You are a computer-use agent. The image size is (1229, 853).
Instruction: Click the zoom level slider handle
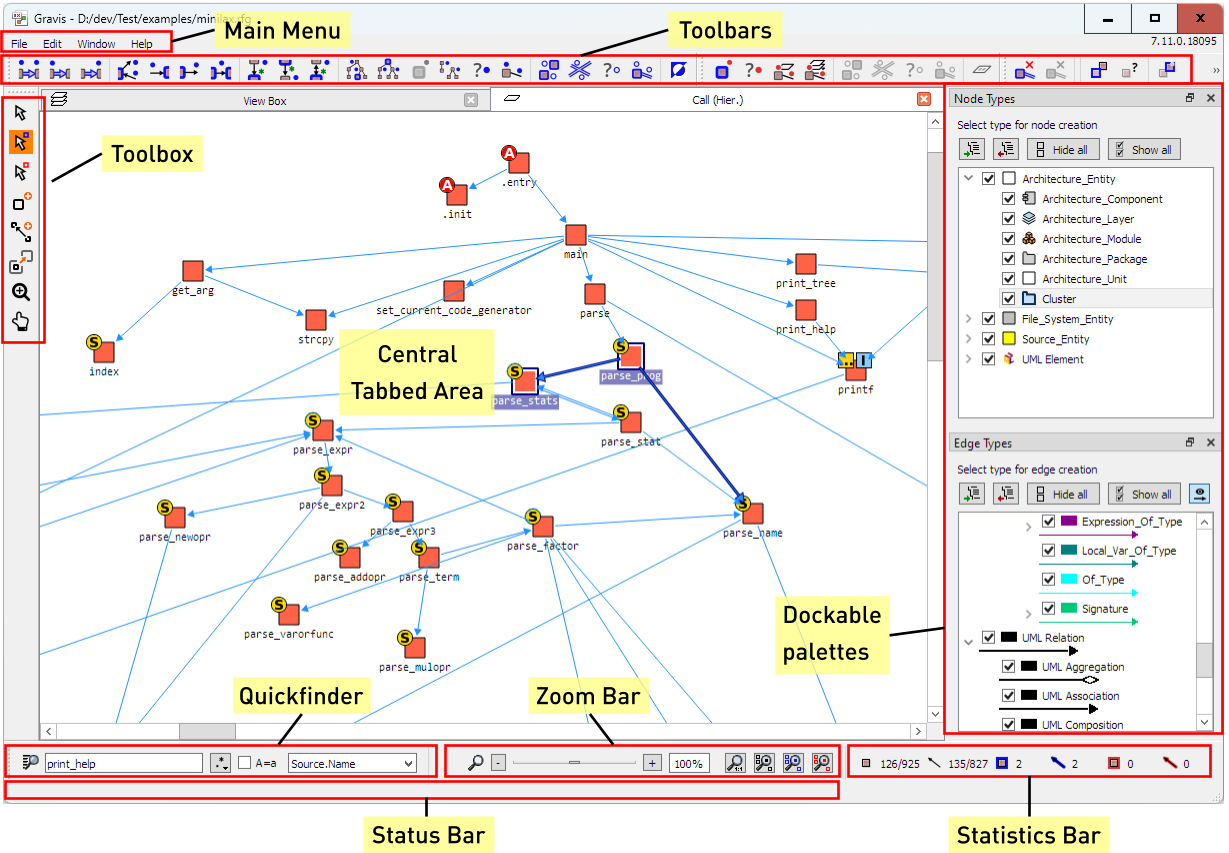(x=574, y=763)
